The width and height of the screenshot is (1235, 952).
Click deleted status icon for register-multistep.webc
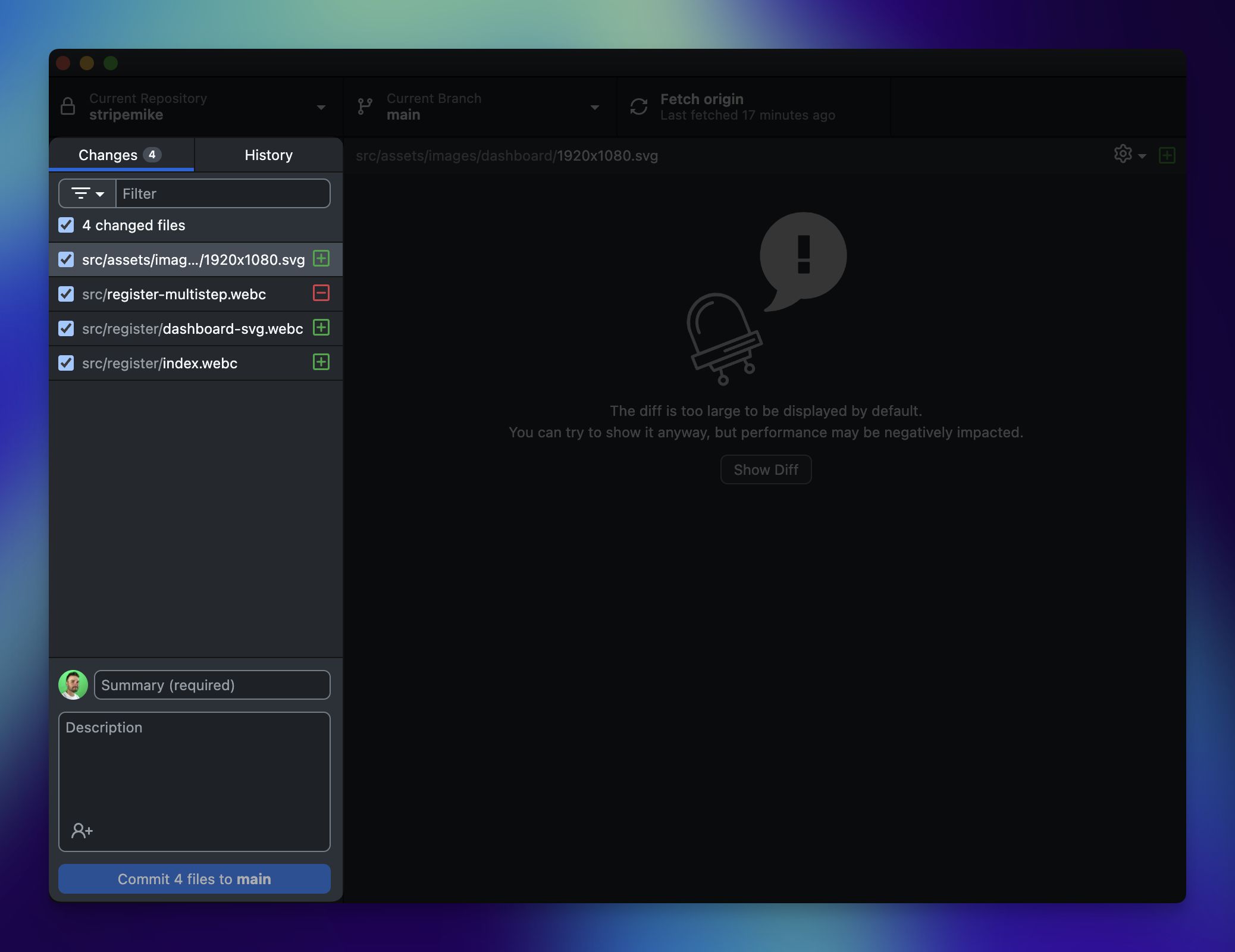(321, 293)
